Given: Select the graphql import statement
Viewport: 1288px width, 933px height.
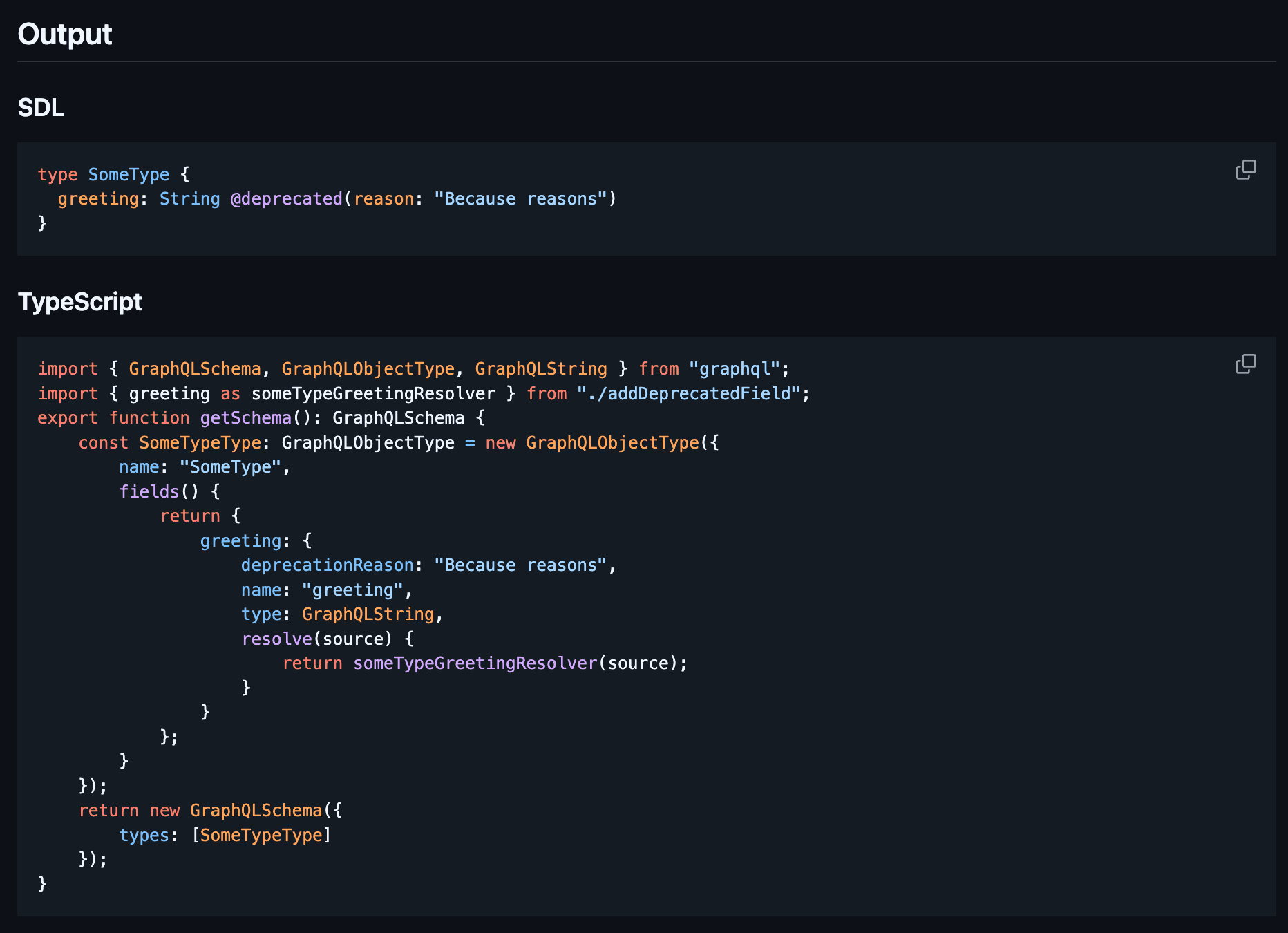Looking at the screenshot, I should pyautogui.click(x=413, y=368).
